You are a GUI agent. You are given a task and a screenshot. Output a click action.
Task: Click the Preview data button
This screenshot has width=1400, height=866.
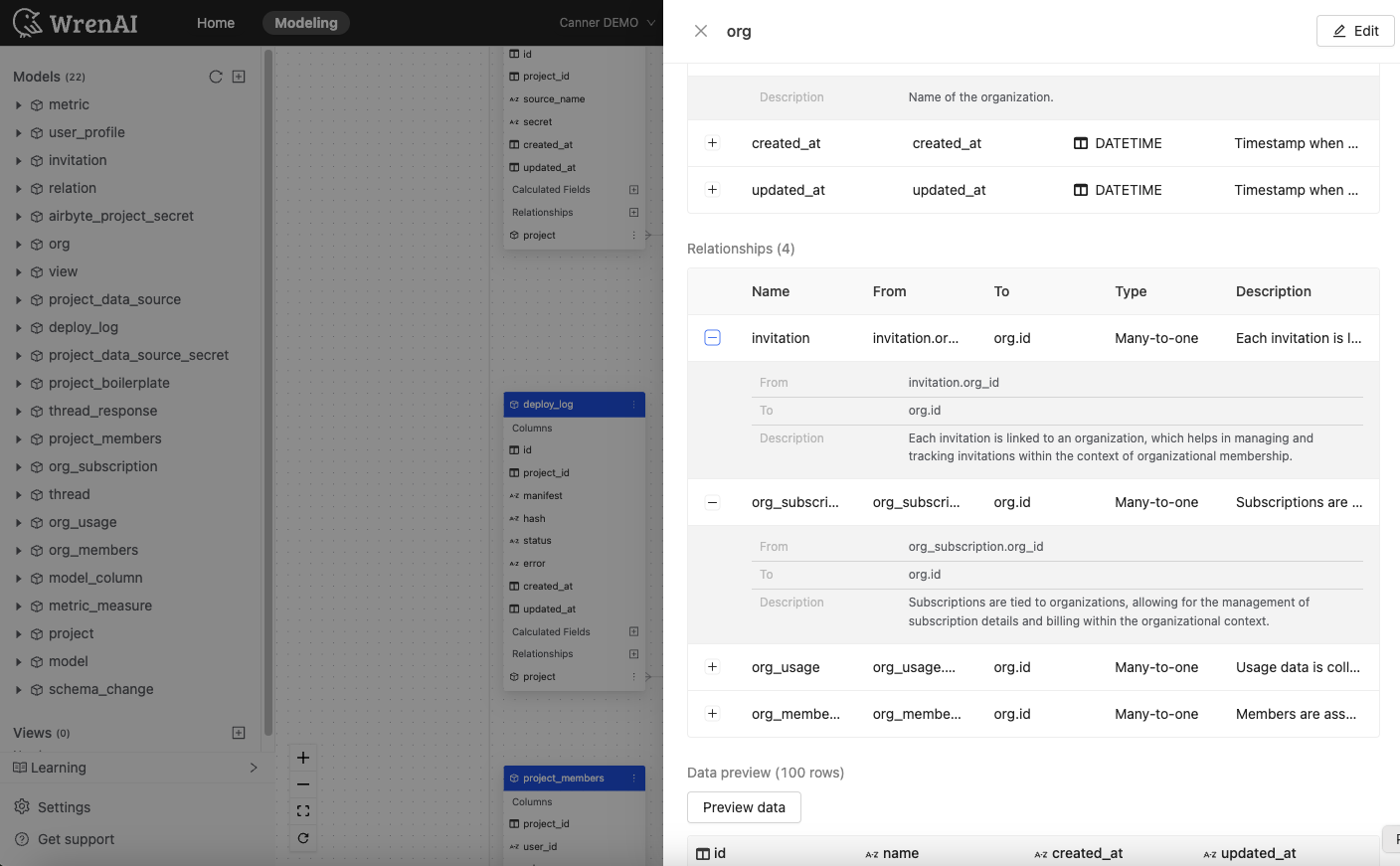click(x=744, y=807)
